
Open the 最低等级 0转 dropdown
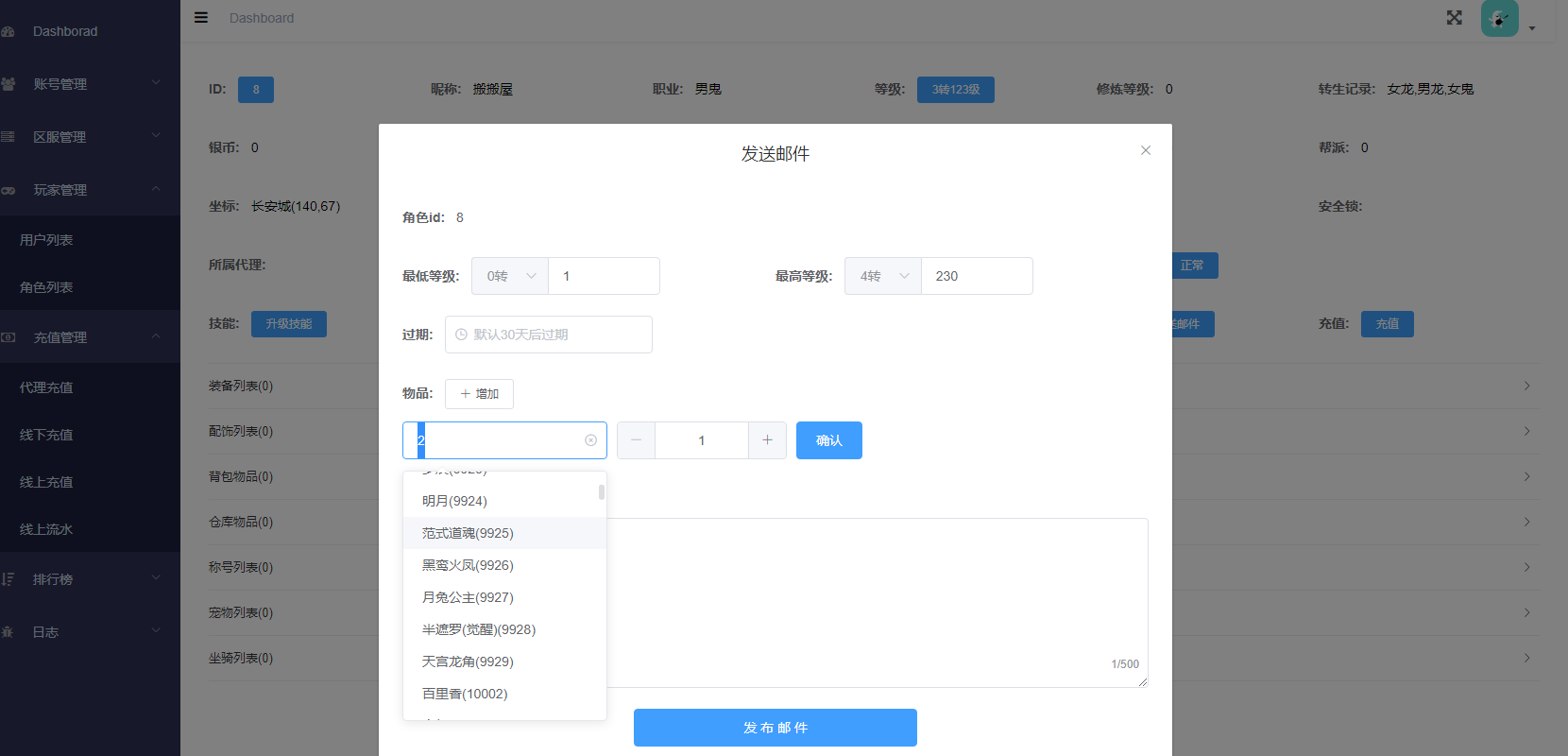510,276
